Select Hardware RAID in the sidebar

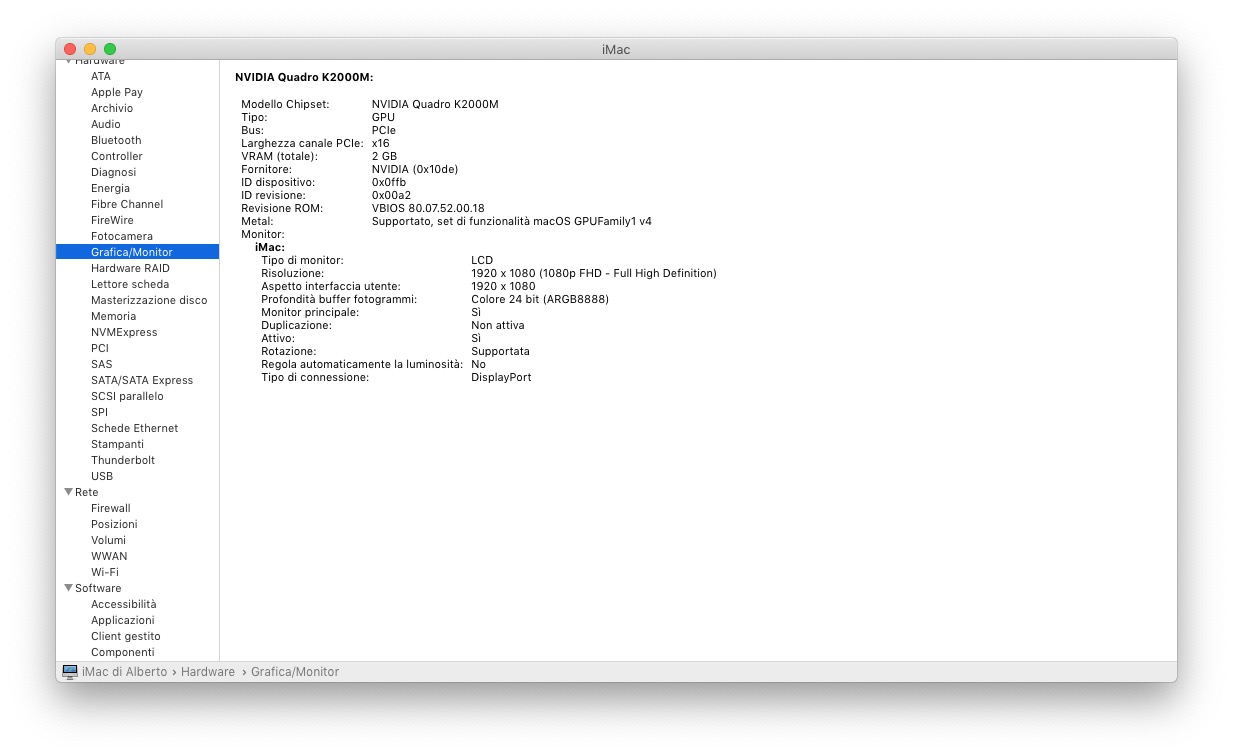click(x=130, y=268)
